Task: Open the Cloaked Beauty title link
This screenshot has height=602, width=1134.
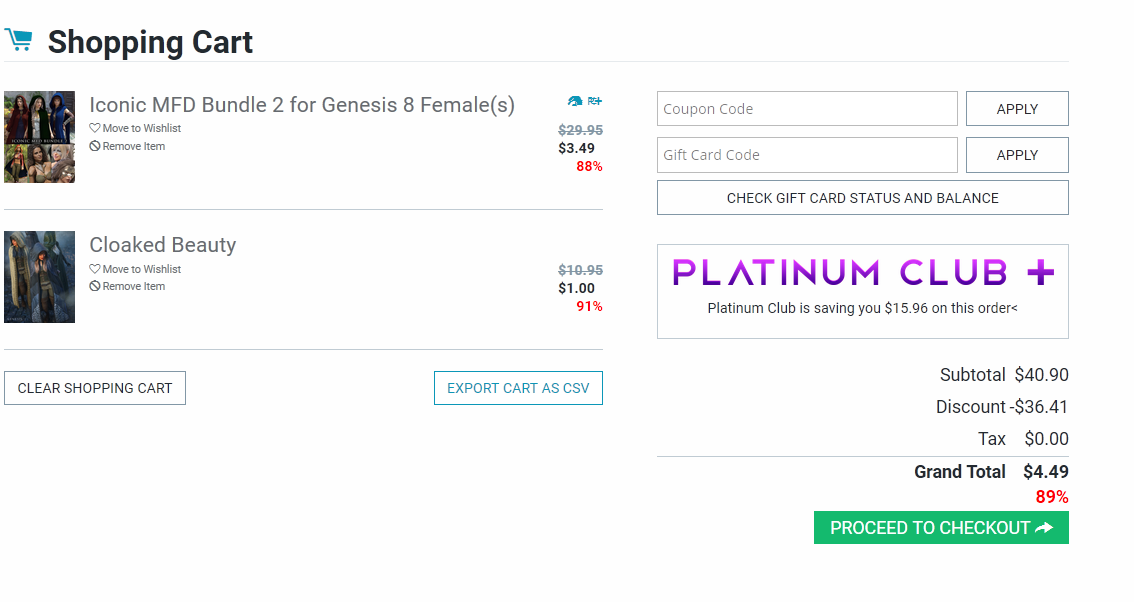Action: pos(163,245)
